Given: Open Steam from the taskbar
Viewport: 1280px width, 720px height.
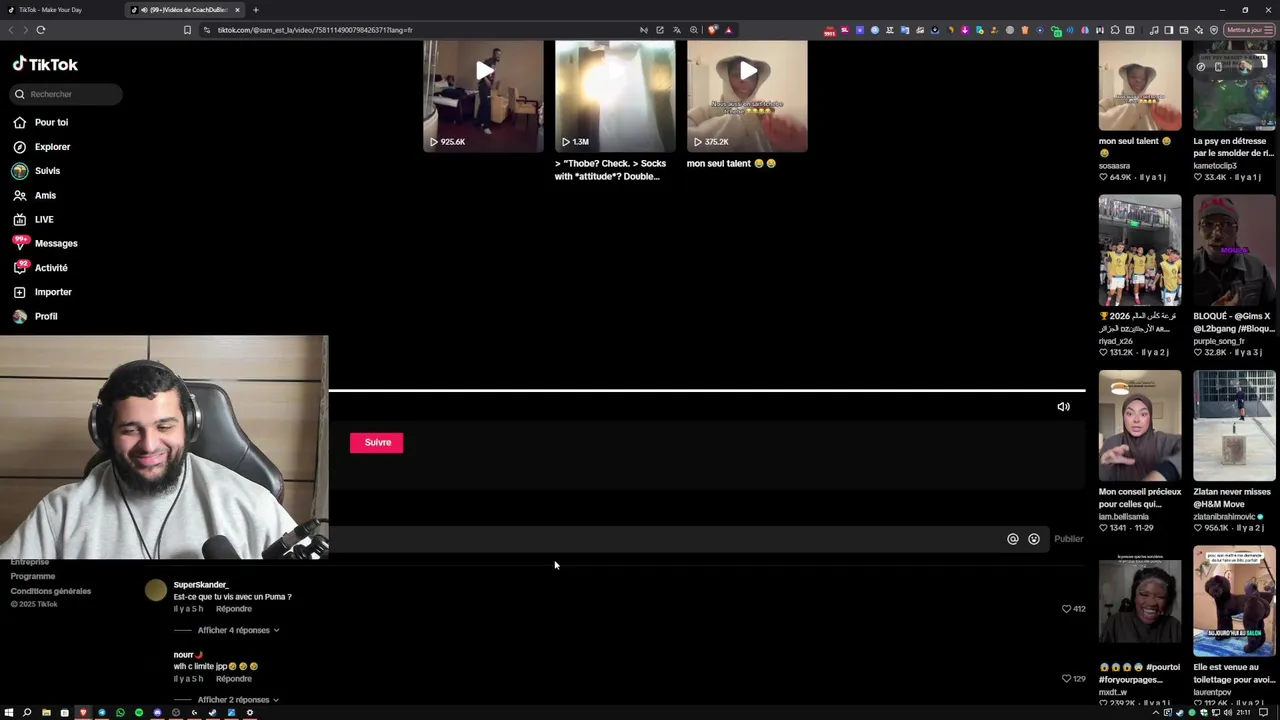Looking at the screenshot, I should (x=213, y=713).
